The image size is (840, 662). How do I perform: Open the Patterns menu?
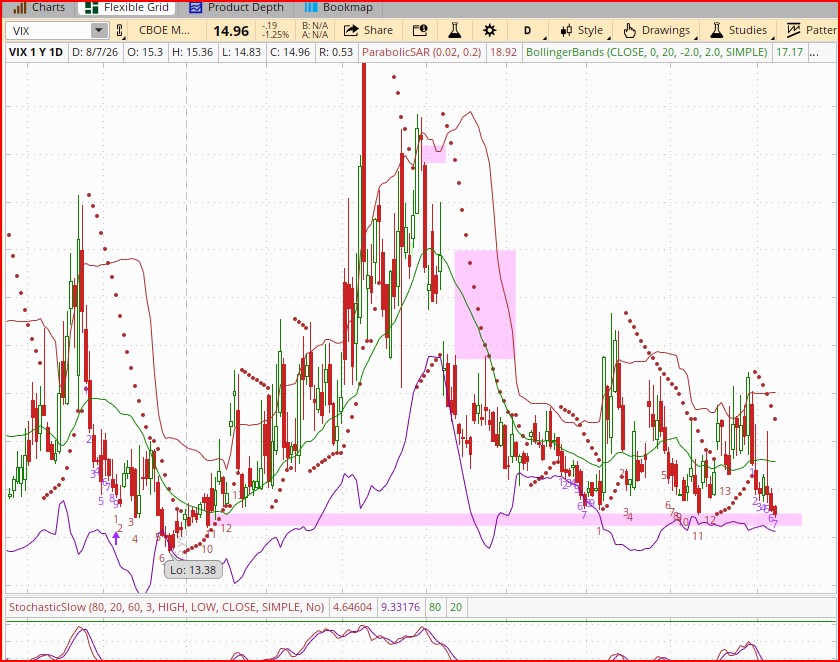coord(811,31)
